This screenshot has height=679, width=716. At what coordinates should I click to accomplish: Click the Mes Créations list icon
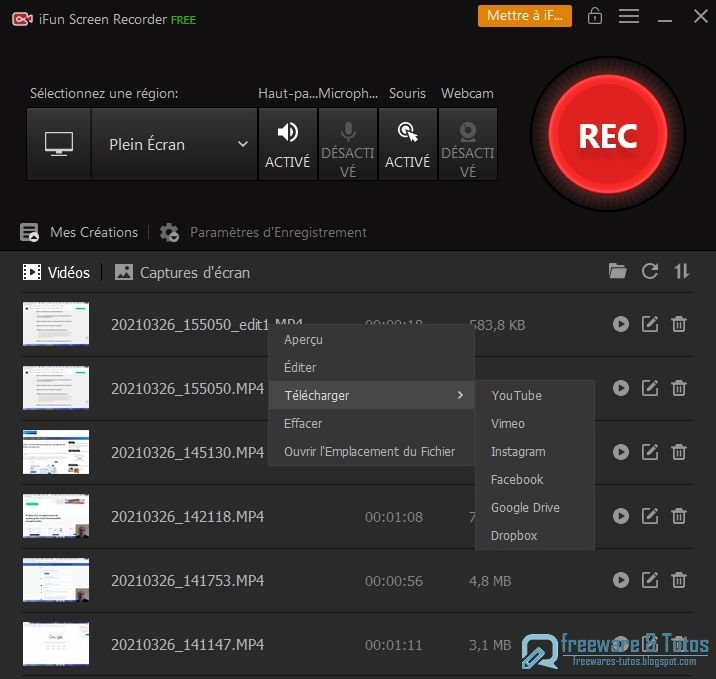pos(29,232)
